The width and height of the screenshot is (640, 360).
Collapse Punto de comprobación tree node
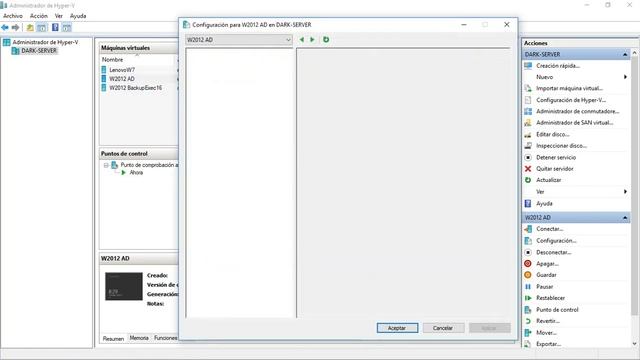click(x=106, y=165)
